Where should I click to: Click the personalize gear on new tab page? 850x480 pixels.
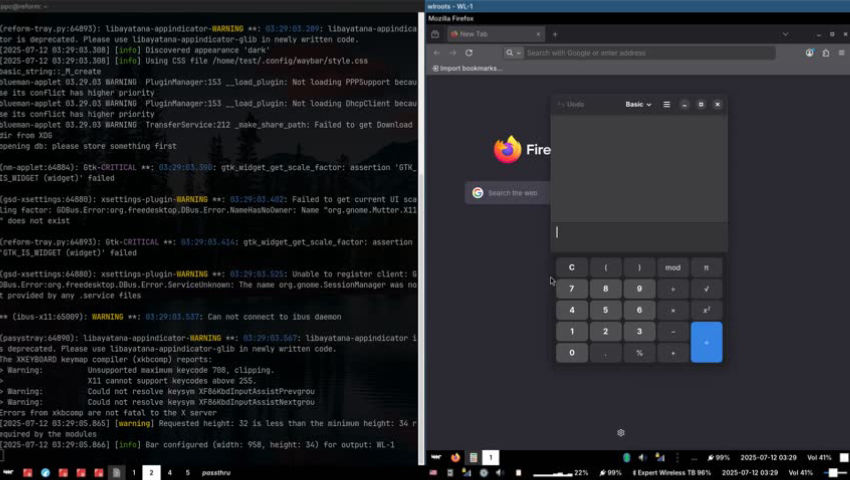(621, 433)
